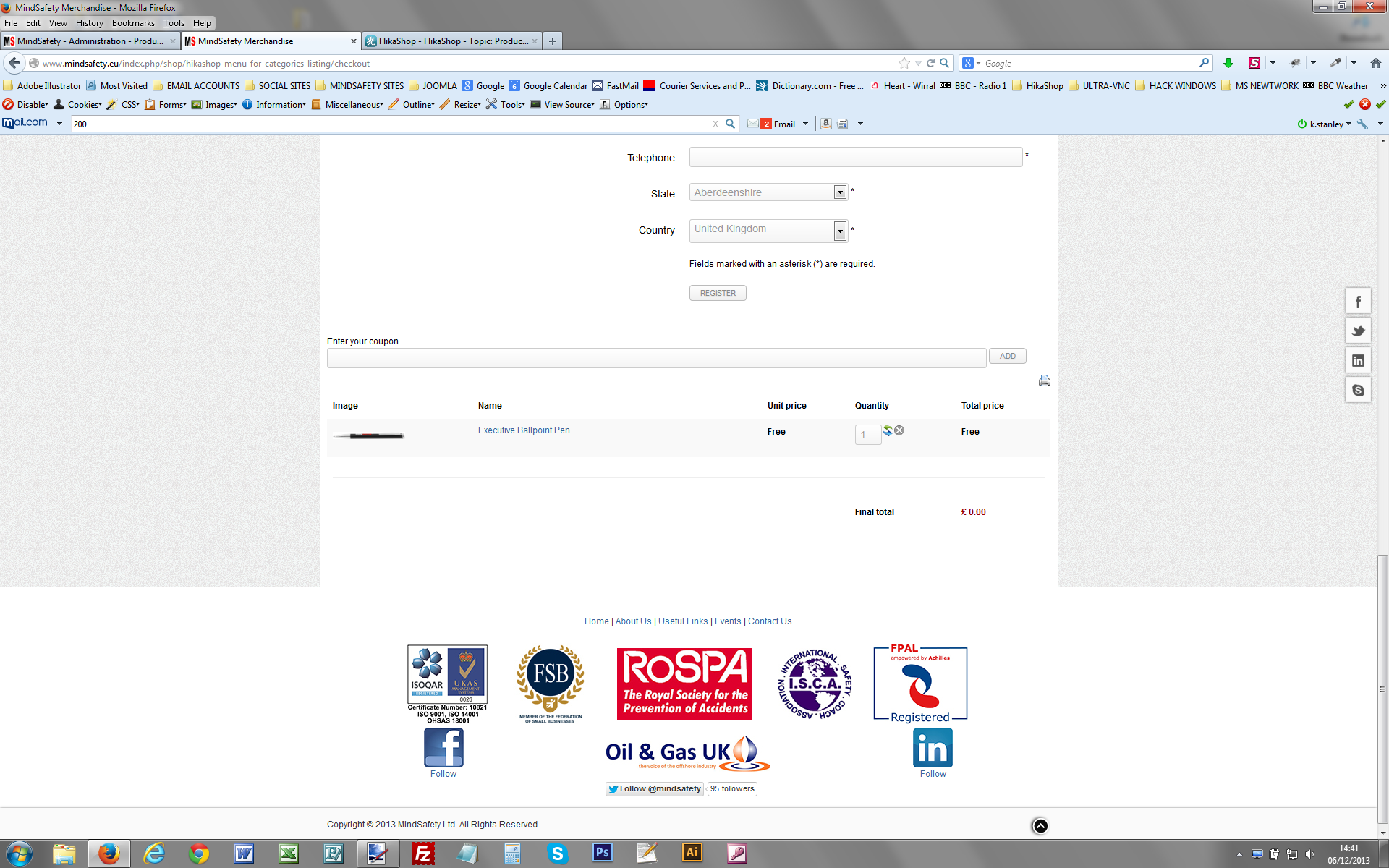
Task: Click the coupon ADD button
Action: point(1007,356)
